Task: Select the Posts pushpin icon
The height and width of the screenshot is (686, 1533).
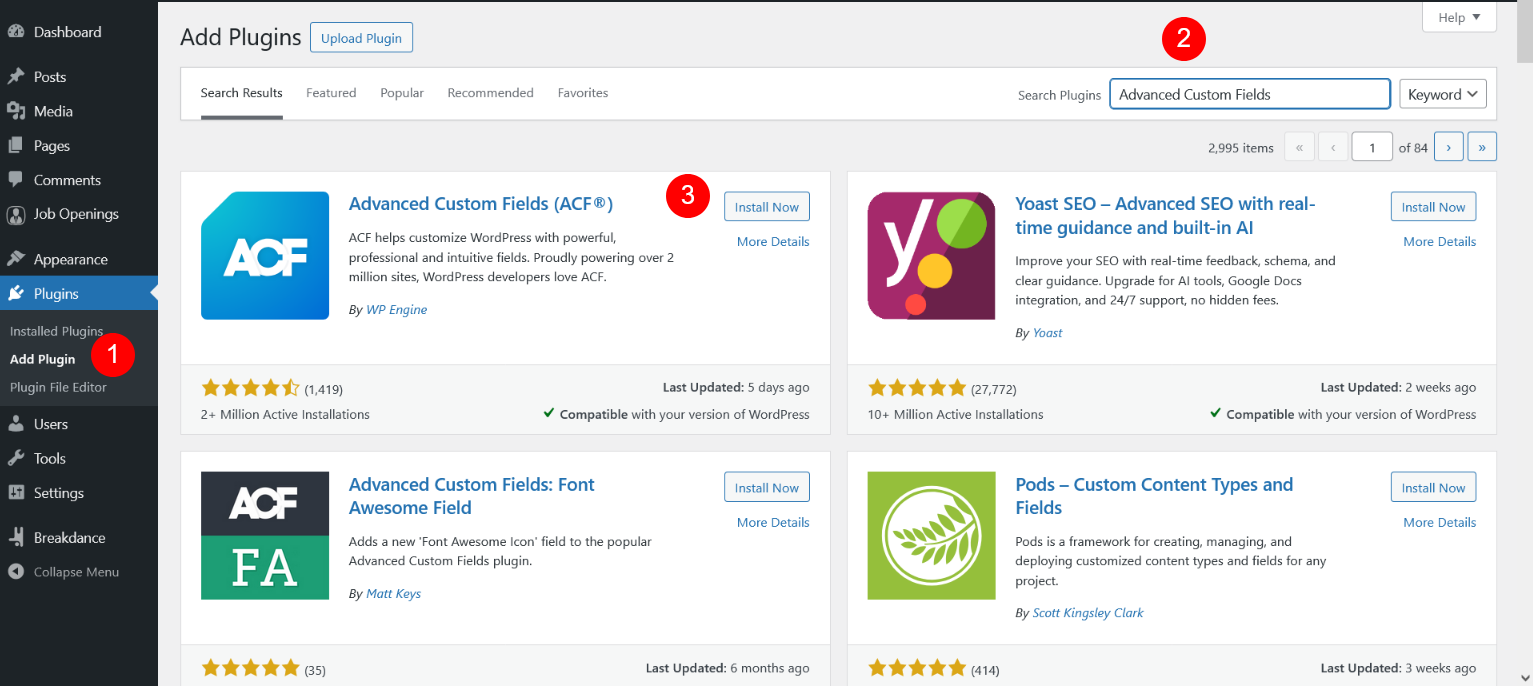Action: coord(16,77)
